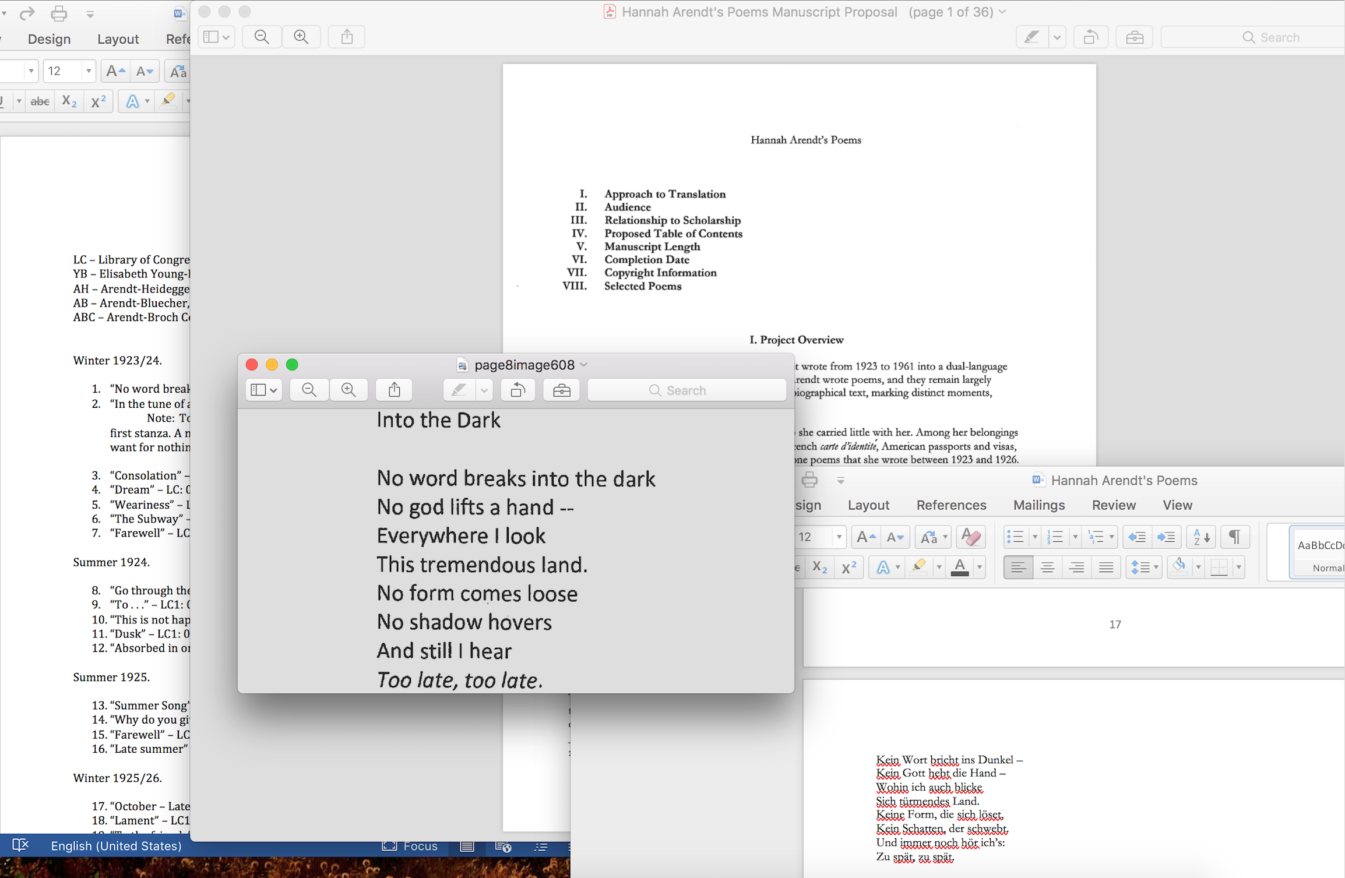Share the page8image608 image
This screenshot has height=878, width=1345.
(x=394, y=390)
